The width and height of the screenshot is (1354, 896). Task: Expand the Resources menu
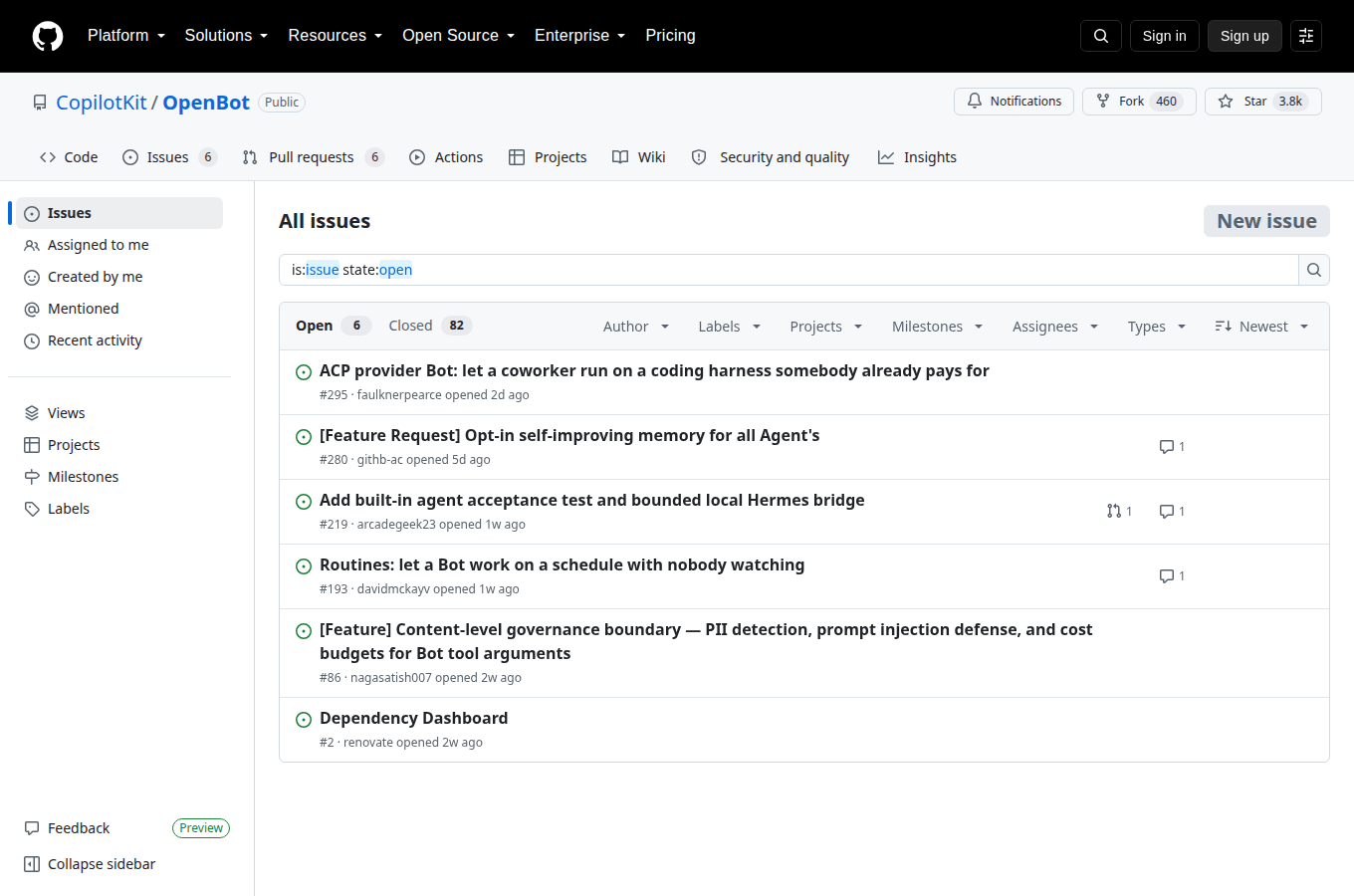[x=336, y=36]
